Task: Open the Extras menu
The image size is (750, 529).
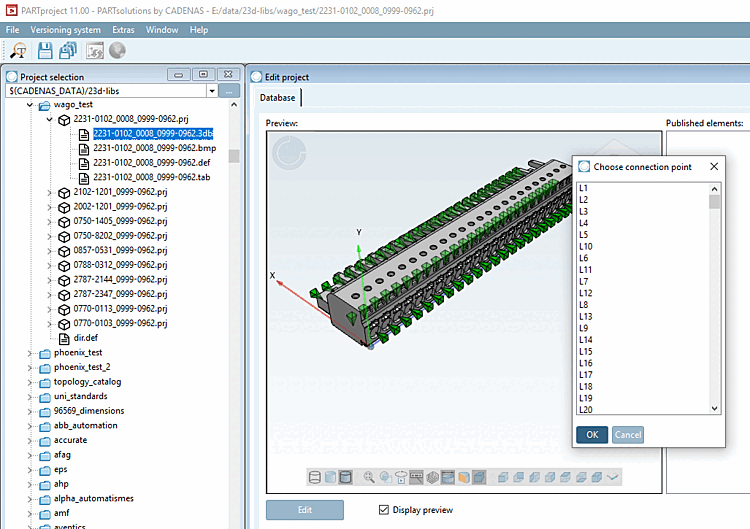Action: coord(124,30)
